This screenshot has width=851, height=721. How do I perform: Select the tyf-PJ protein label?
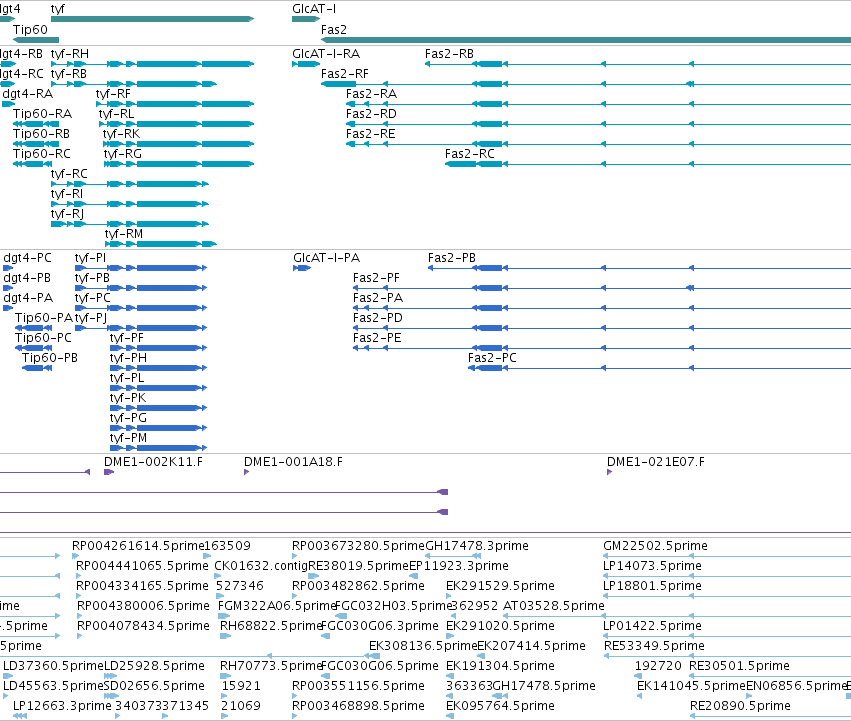[x=91, y=318]
